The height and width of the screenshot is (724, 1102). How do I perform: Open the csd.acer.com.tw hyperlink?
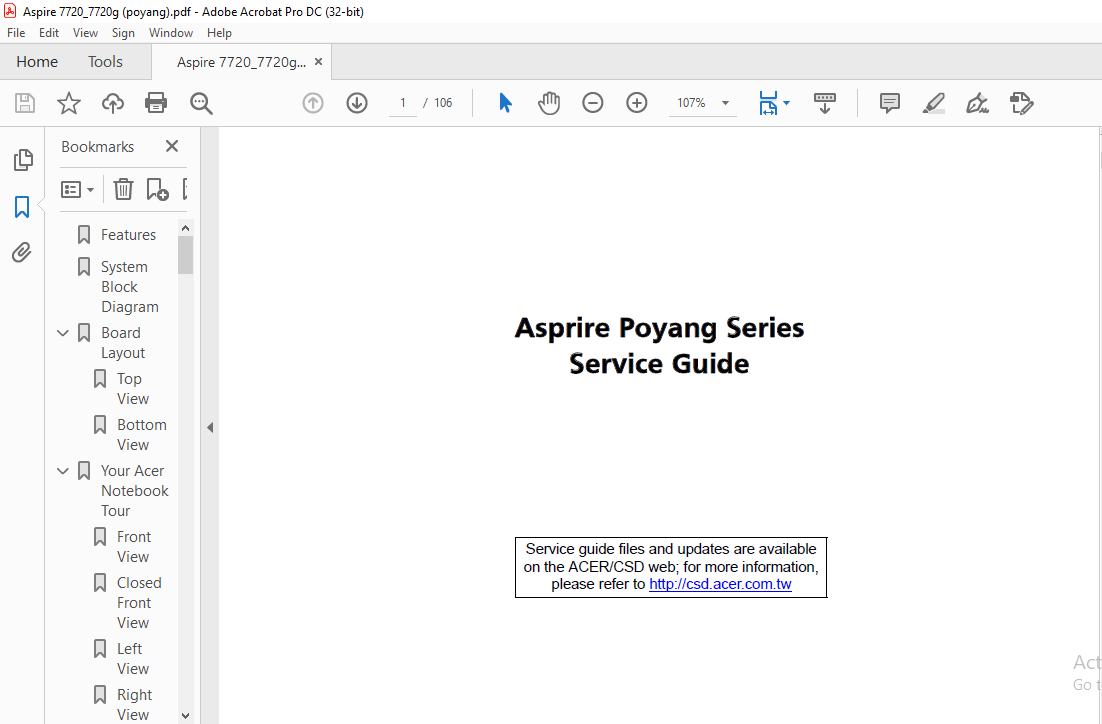pyautogui.click(x=720, y=584)
